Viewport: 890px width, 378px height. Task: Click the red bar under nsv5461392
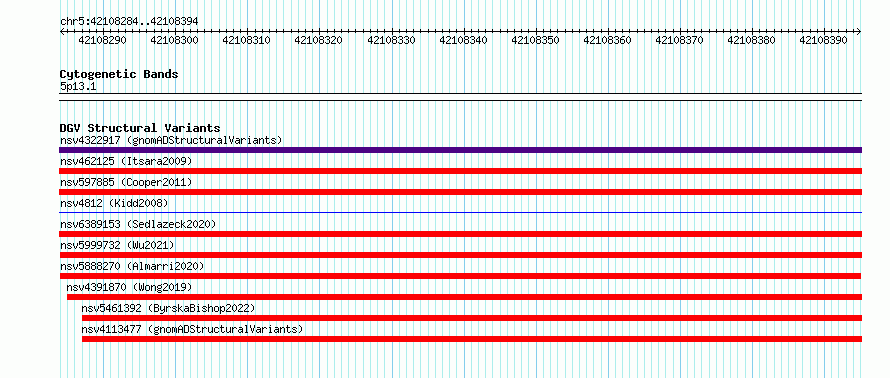coord(472,318)
